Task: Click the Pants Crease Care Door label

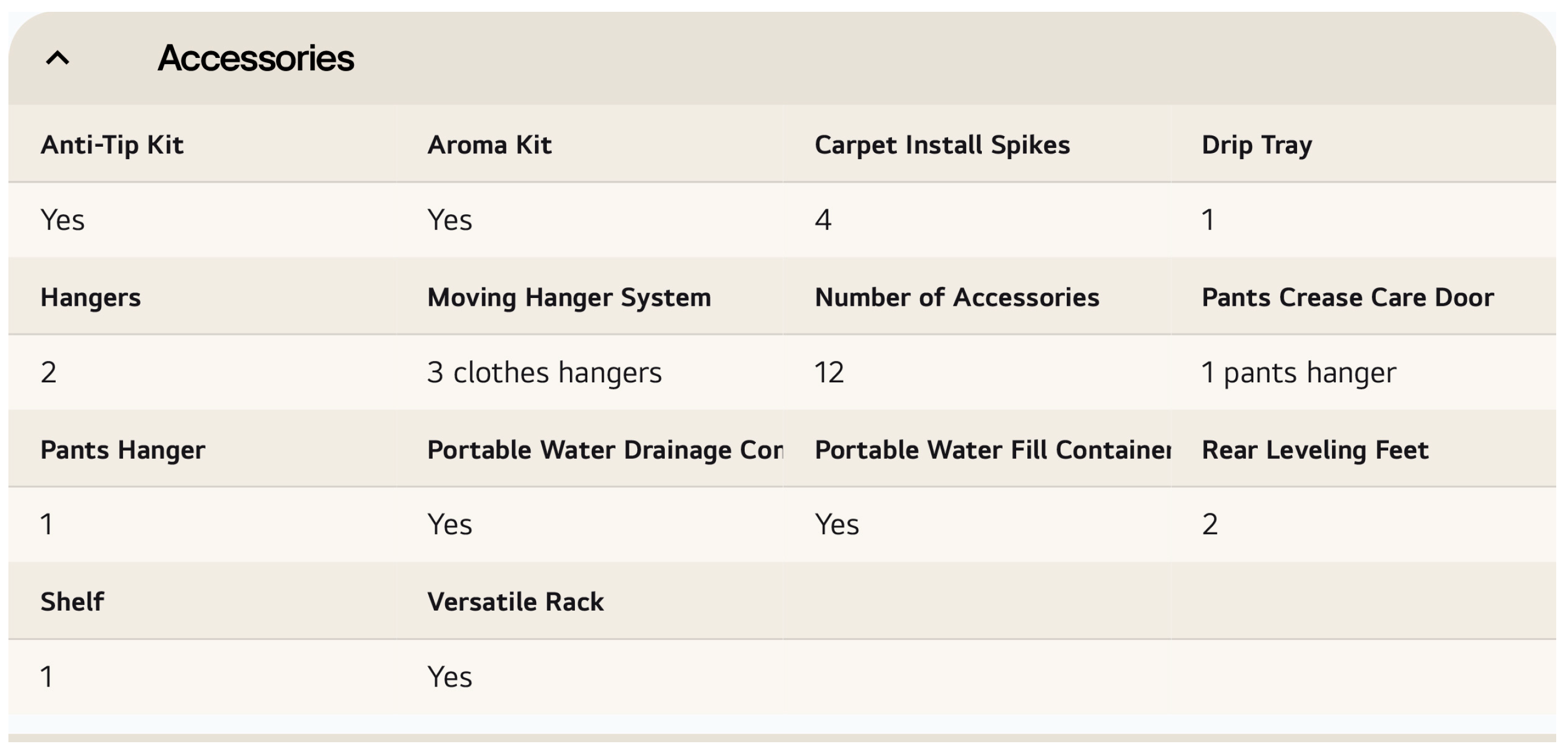Action: click(1347, 297)
